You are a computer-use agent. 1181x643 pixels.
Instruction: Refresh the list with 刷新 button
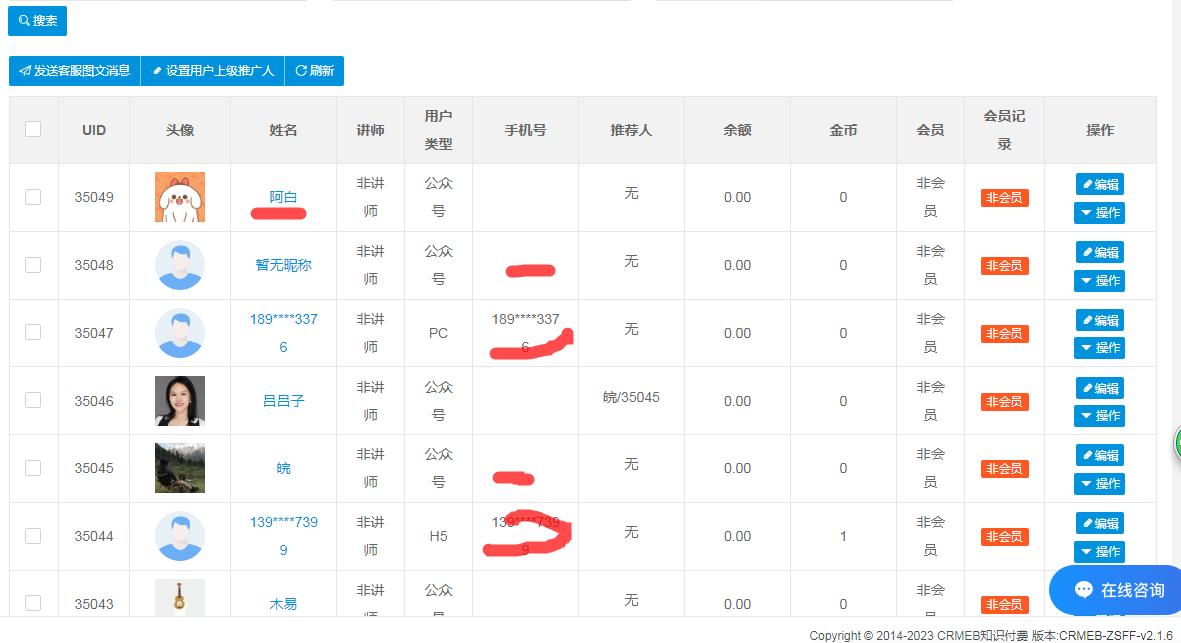coord(314,71)
